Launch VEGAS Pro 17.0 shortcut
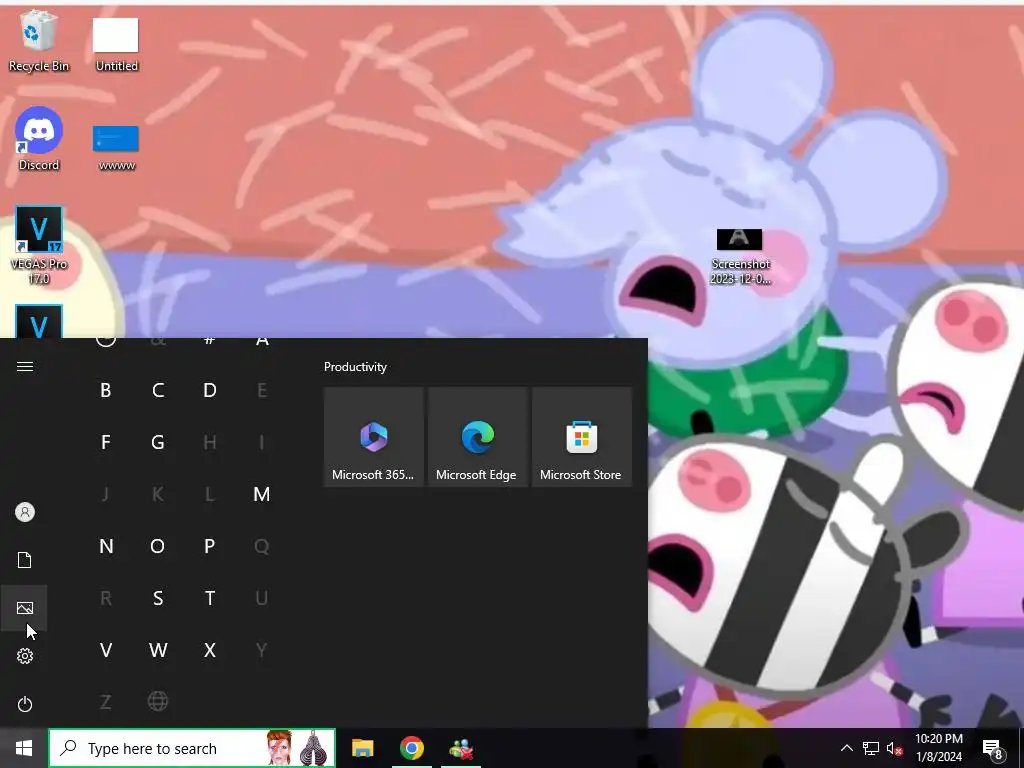The image size is (1024, 768). coord(39,246)
